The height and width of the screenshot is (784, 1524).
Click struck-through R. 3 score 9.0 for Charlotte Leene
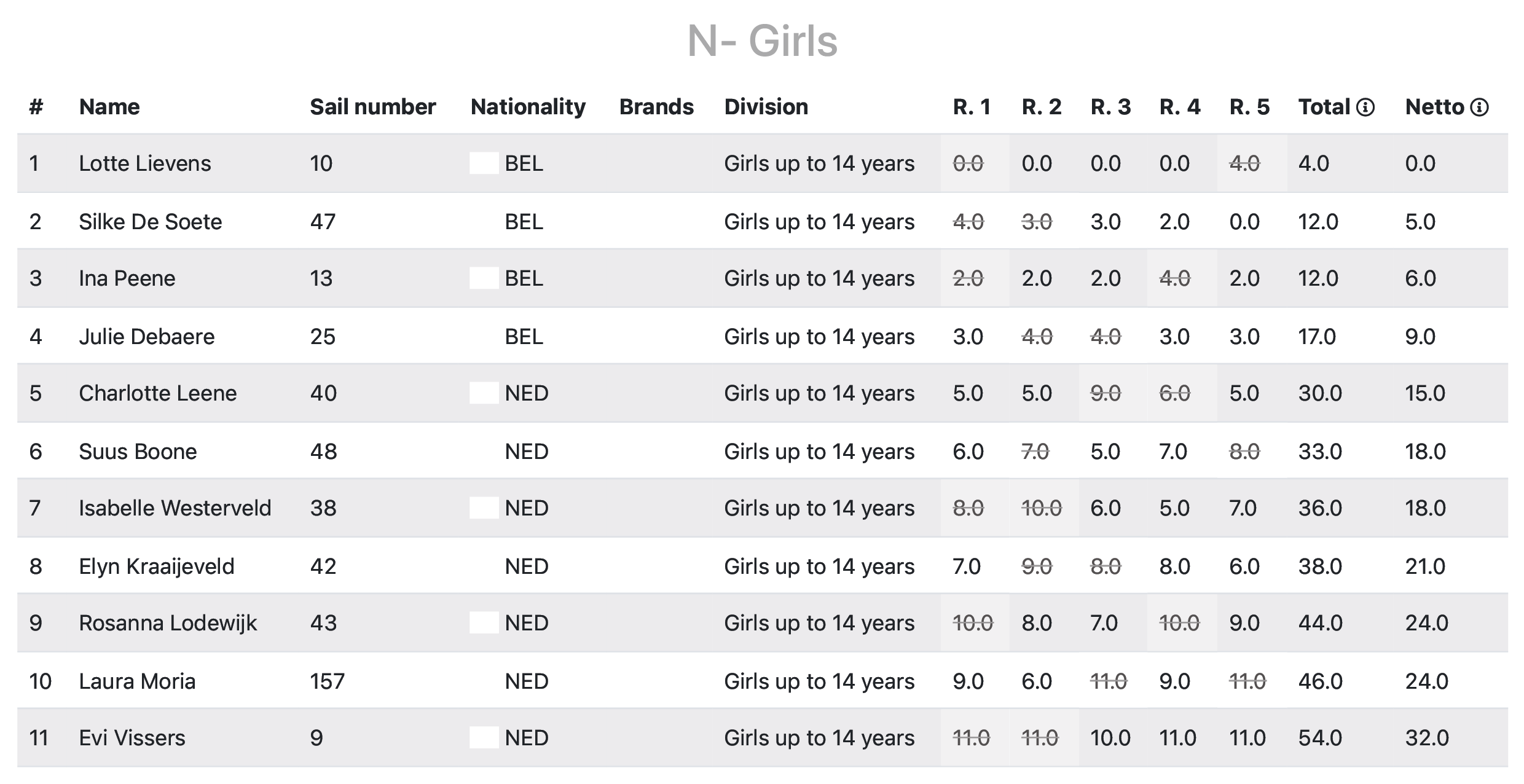tap(1106, 393)
